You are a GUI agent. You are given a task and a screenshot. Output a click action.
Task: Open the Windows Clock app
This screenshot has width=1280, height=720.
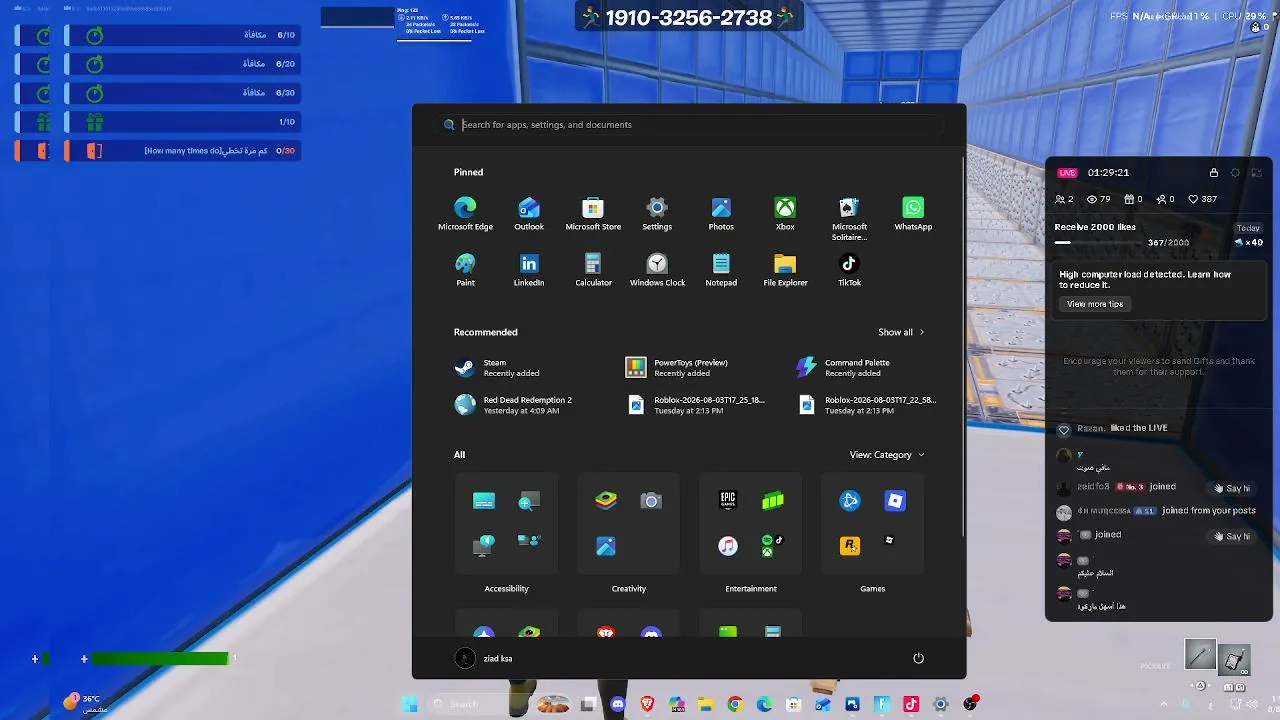point(657,269)
